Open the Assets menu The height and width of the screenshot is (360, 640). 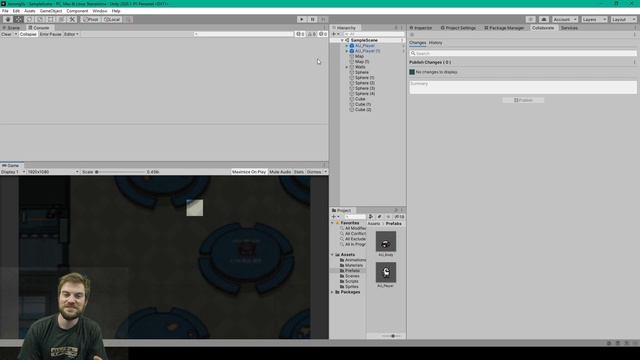click(29, 11)
